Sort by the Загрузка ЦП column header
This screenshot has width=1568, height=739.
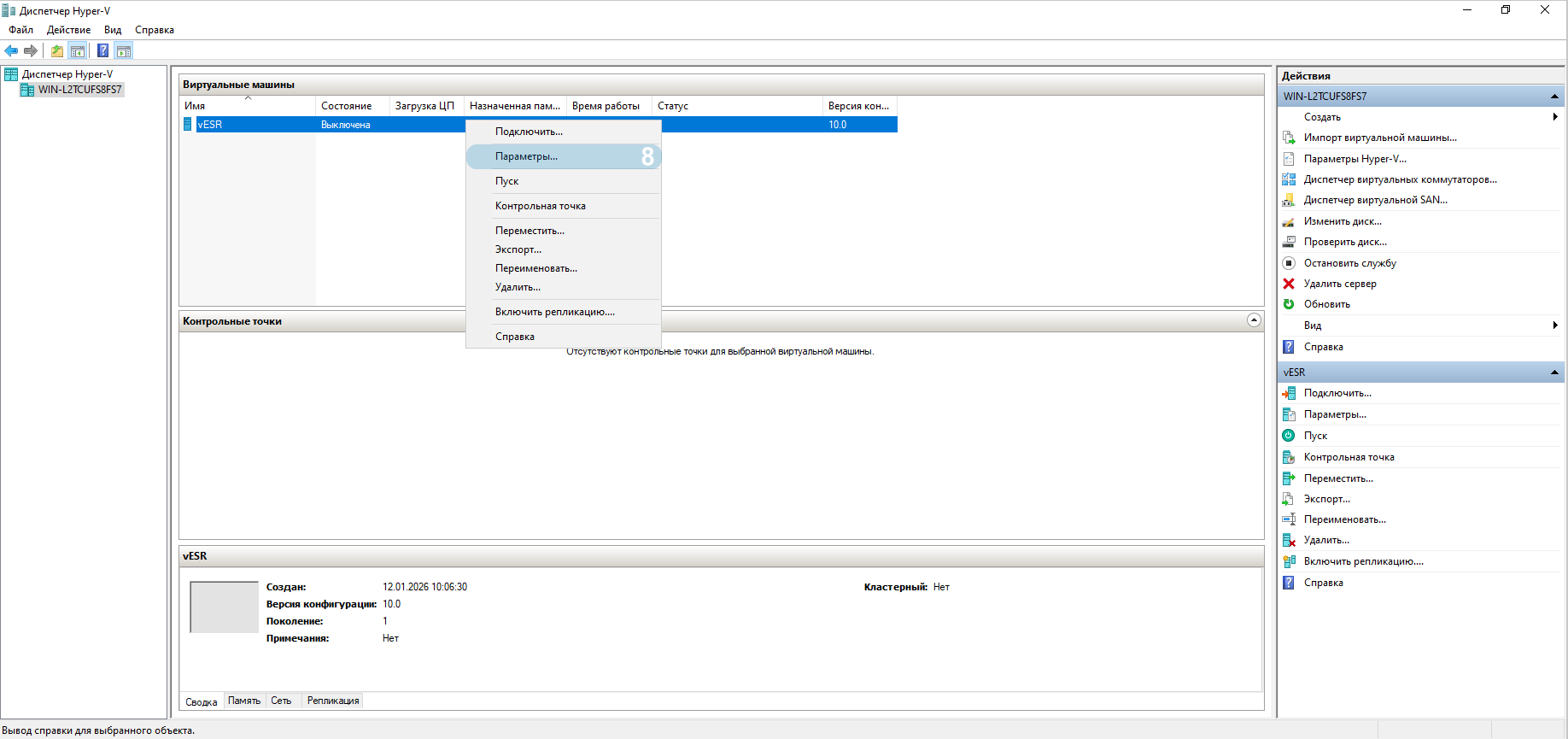[427, 106]
